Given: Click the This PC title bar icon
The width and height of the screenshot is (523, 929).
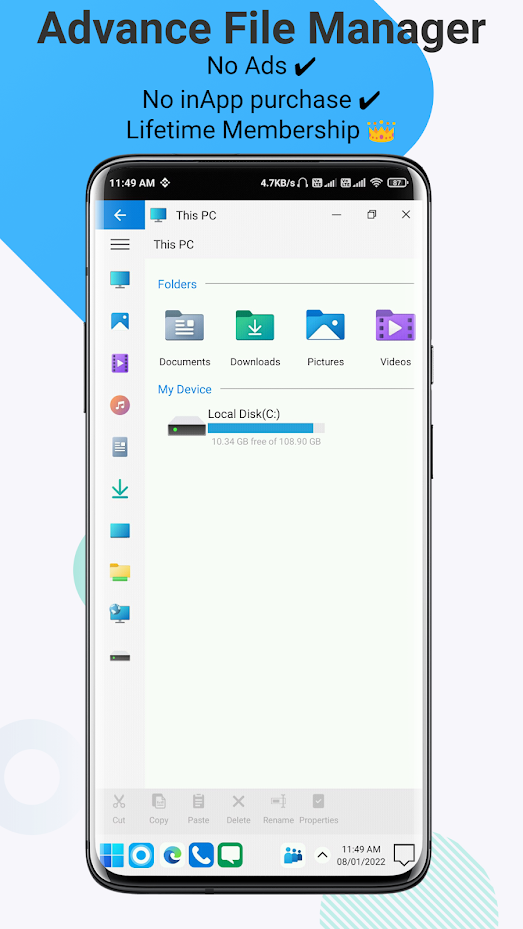Looking at the screenshot, I should 158,214.
